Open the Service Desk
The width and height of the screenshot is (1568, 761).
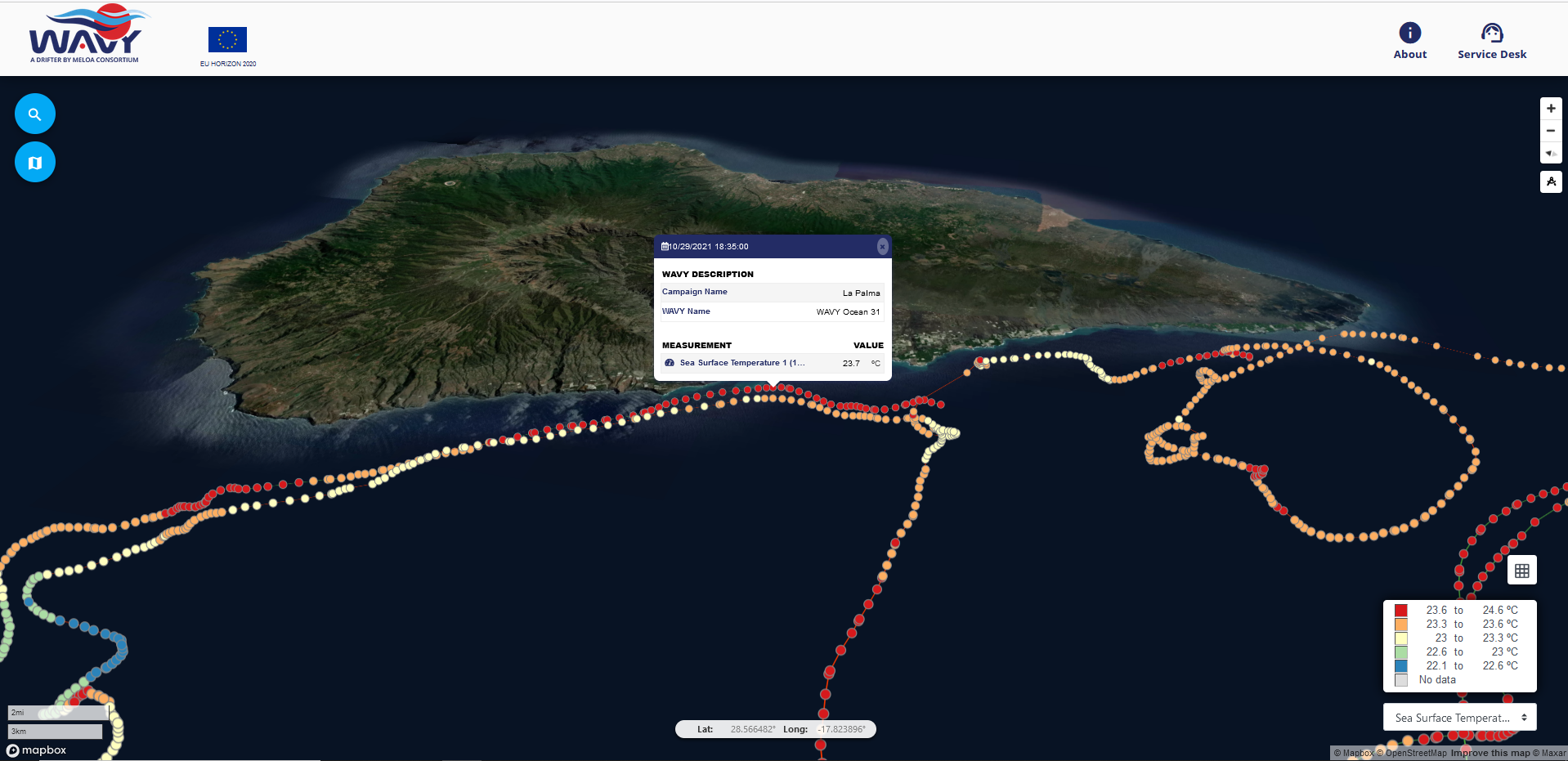click(1492, 41)
